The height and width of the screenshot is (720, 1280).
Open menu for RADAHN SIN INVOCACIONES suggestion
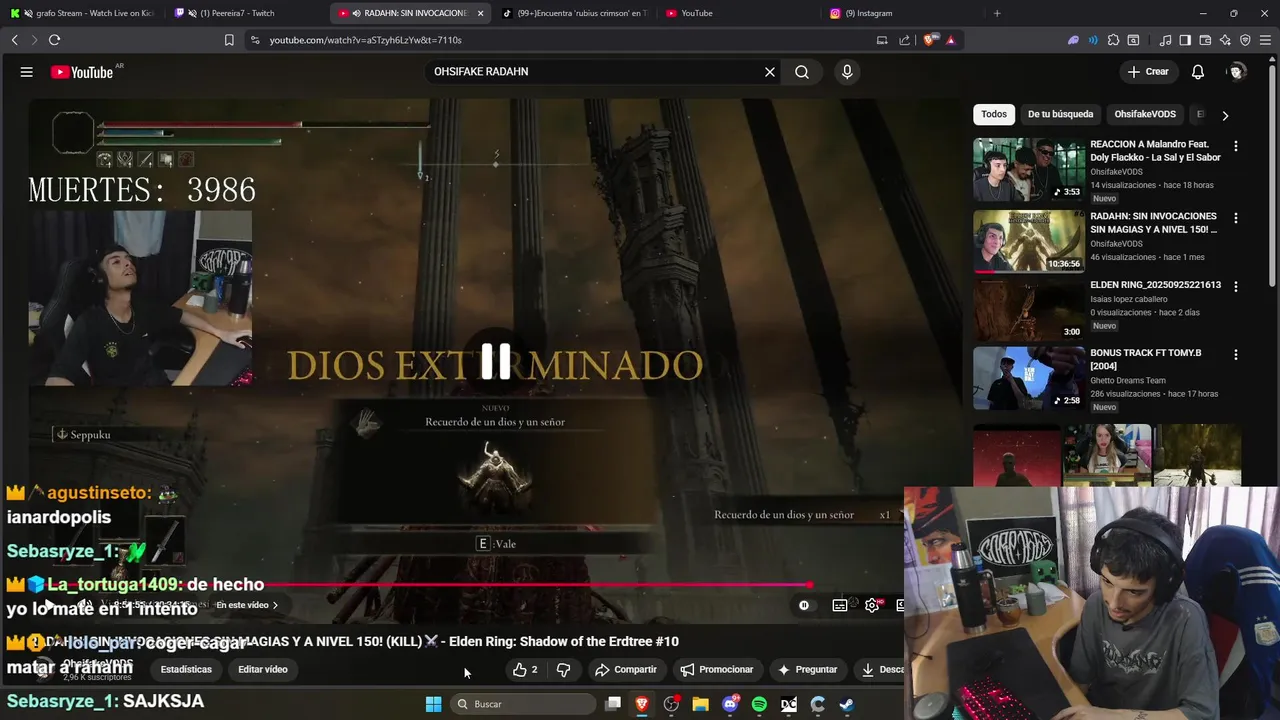[1236, 218]
